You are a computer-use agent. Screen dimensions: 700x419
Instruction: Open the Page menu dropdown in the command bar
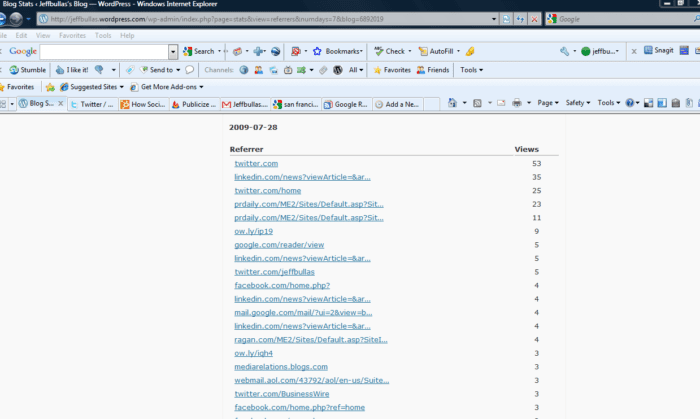point(548,103)
